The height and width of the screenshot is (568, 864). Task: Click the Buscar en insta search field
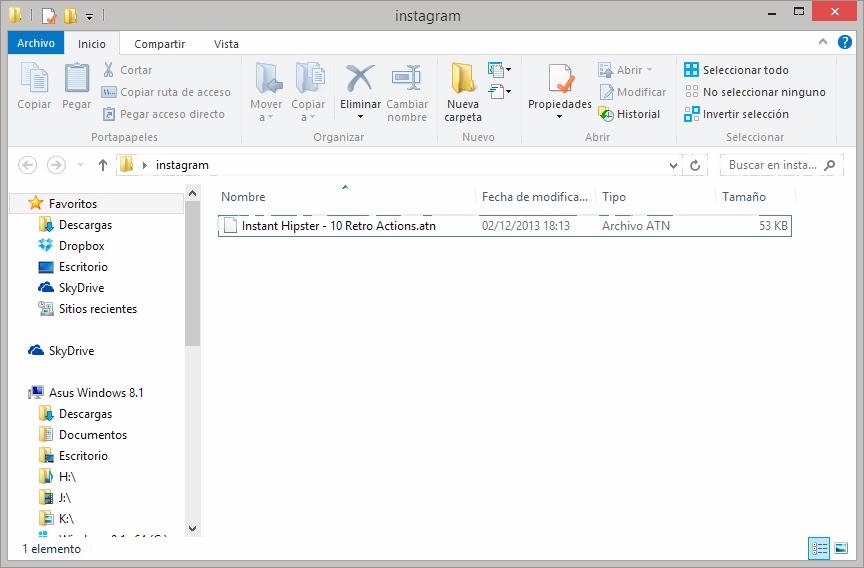[x=781, y=165]
